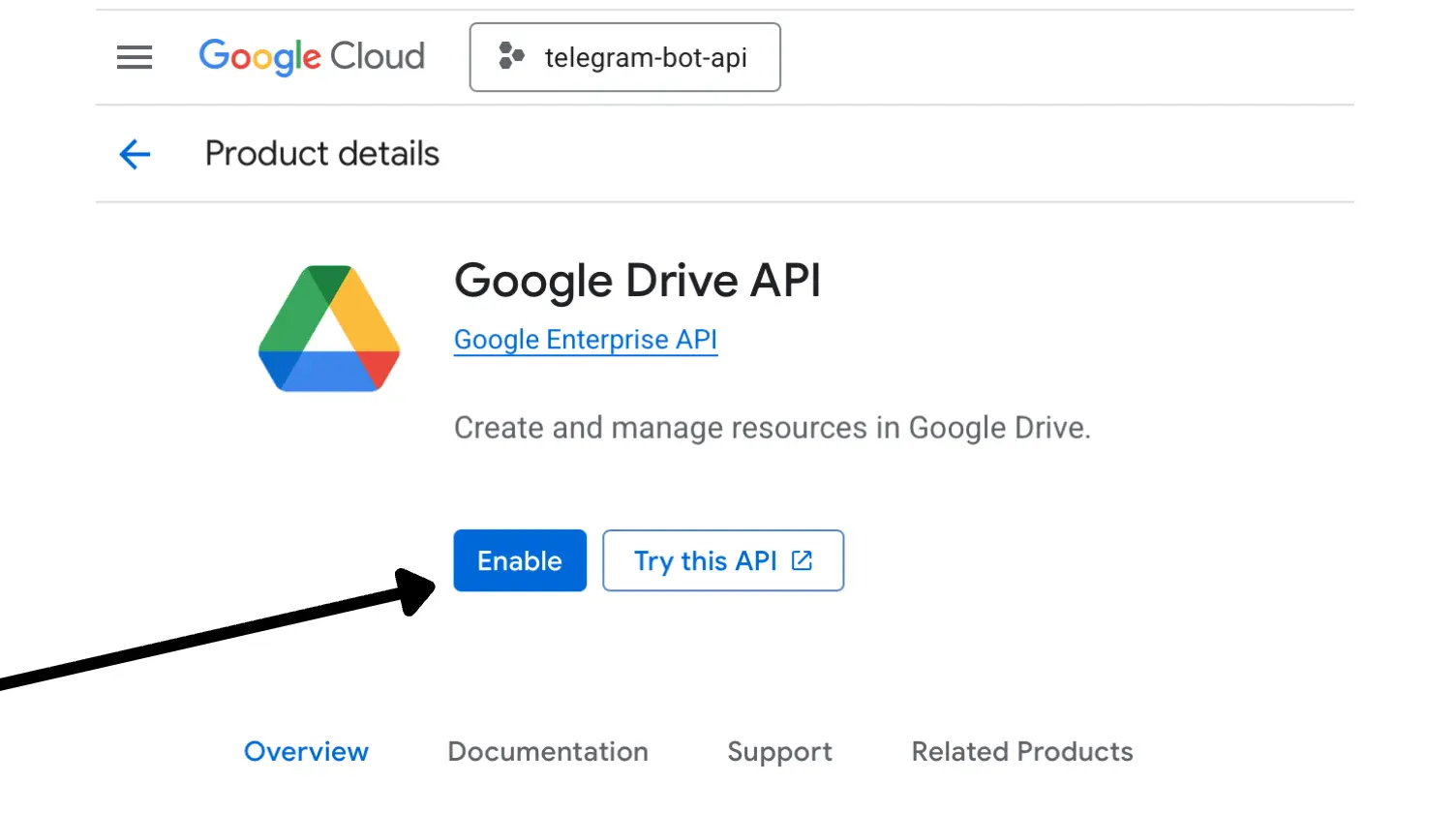This screenshot has height=813, width=1456.
Task: Open Try this API
Action: coord(723,560)
